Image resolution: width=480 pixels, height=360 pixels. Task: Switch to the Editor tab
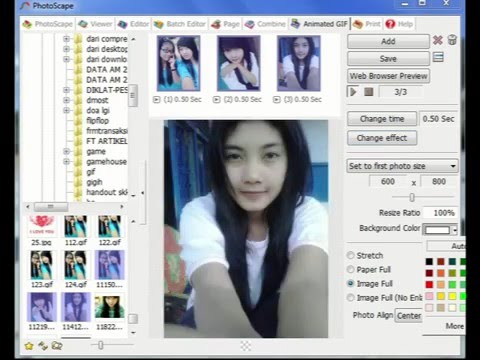[x=133, y=24]
